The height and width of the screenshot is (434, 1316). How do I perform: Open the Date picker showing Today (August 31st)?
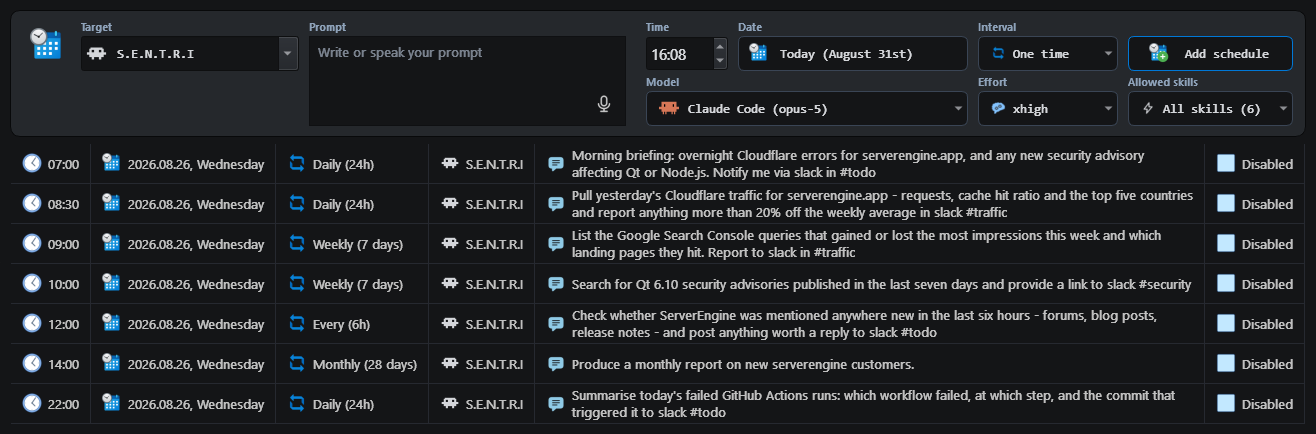coord(852,53)
